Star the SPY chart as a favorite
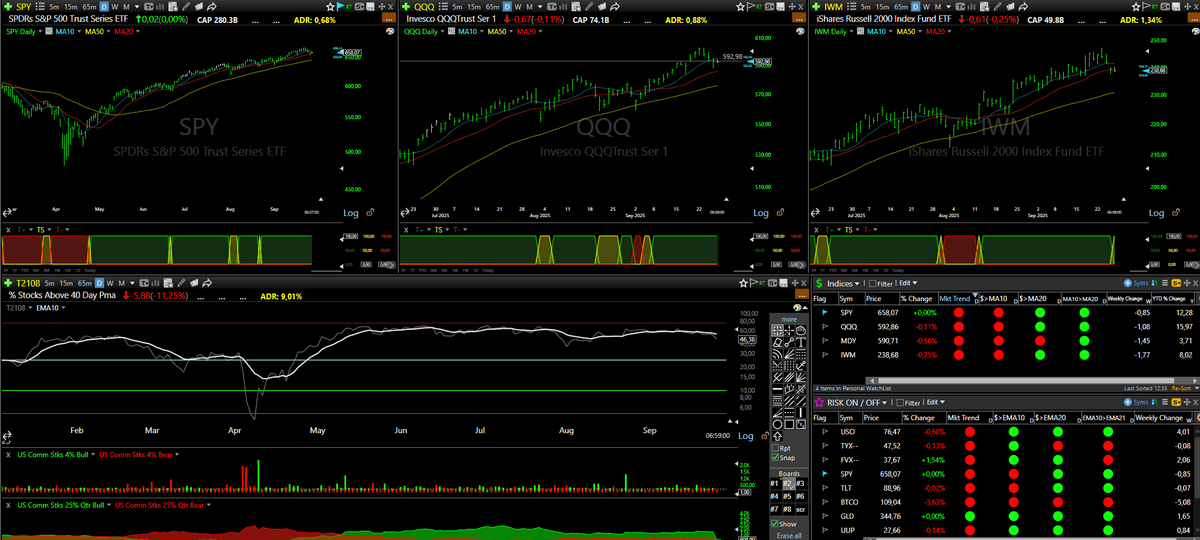1200x540 pixels. pyautogui.click(x=330, y=7)
